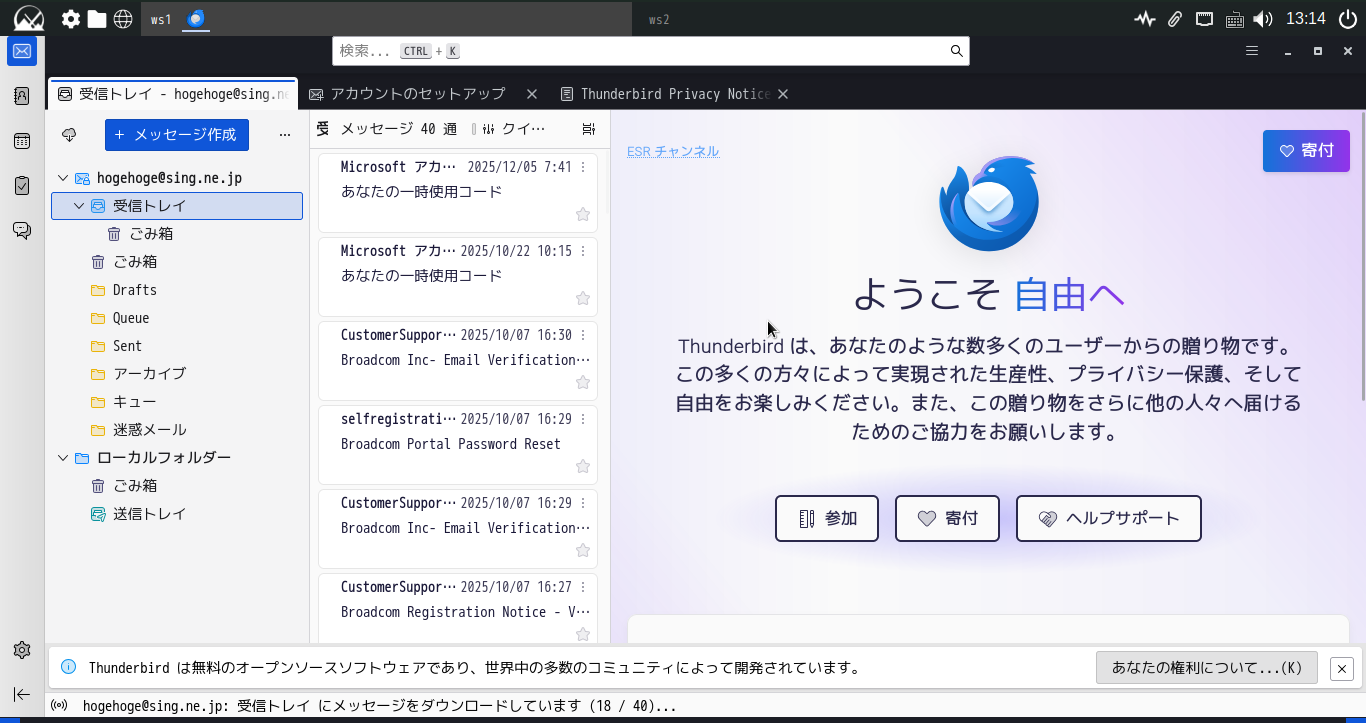Open the ⋮ menu on the 16:30 CustomerSupport message
Viewport: 1366px width, 723px height.
(x=583, y=335)
